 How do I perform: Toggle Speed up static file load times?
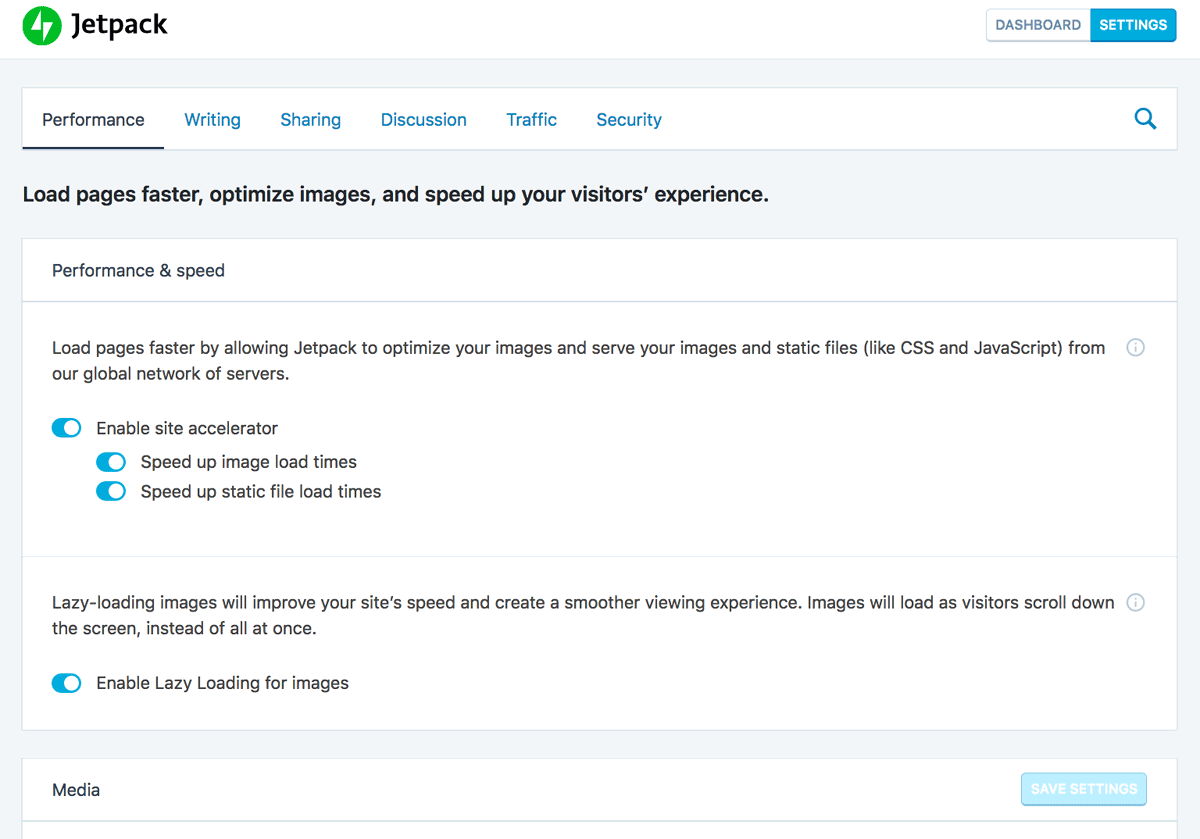(x=111, y=492)
